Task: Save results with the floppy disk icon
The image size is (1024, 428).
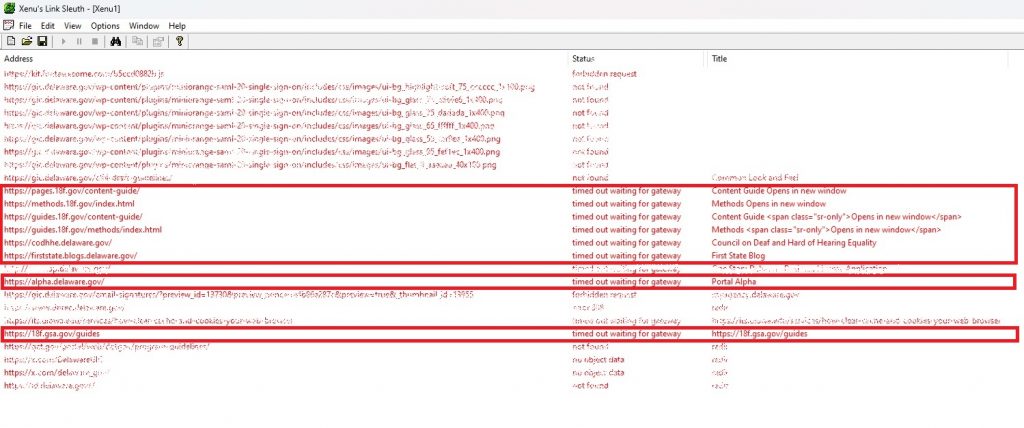Action: 42,41
